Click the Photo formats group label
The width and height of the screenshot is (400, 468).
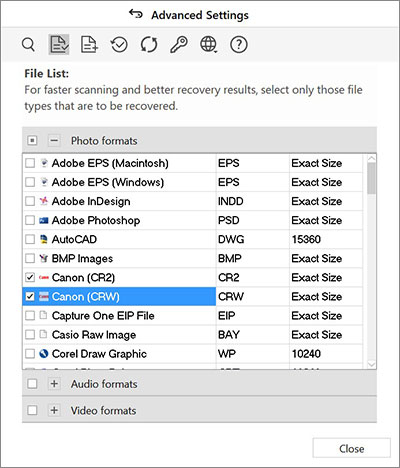[104, 141]
